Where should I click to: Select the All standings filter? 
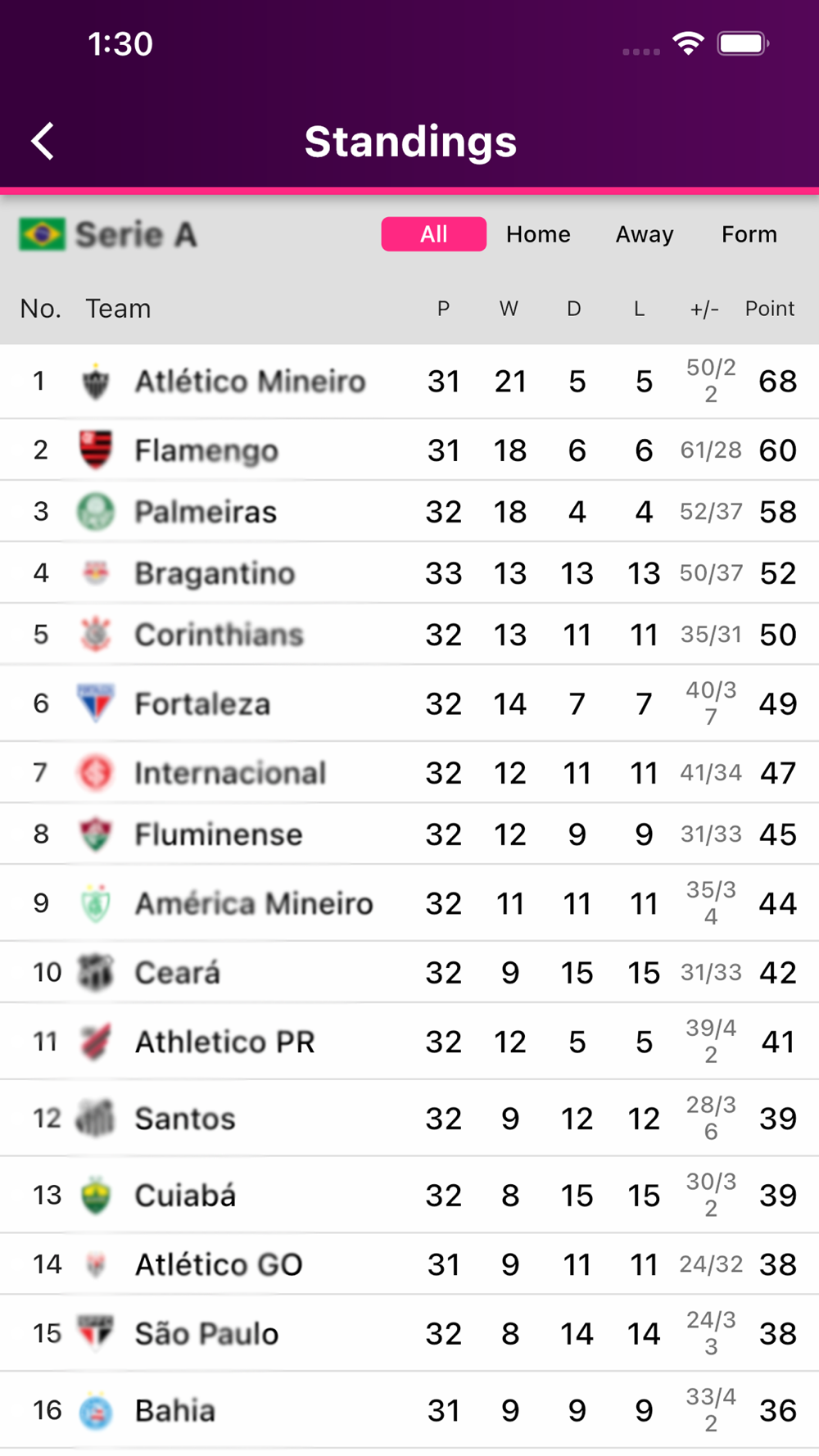[434, 234]
